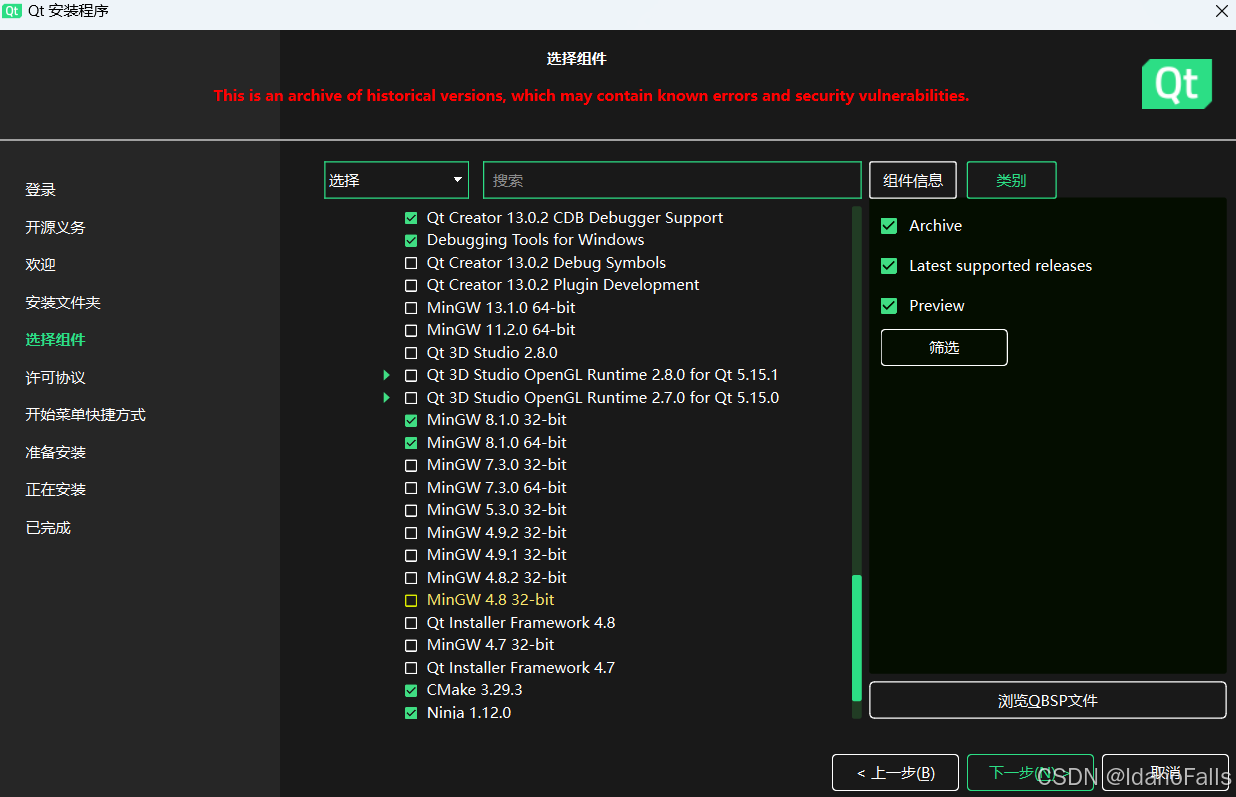Toggle the Latest supported releases checkbox
This screenshot has width=1236, height=797.
(889, 266)
